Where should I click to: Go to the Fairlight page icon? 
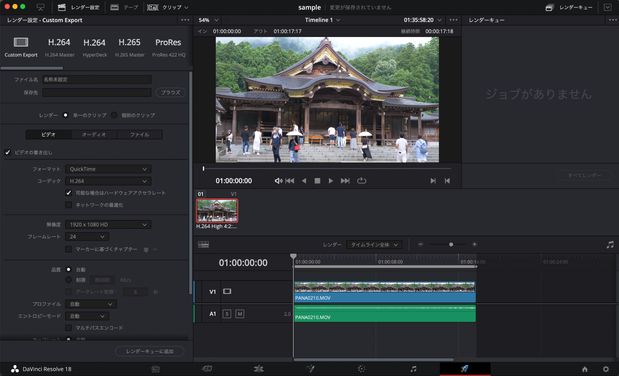click(x=413, y=369)
